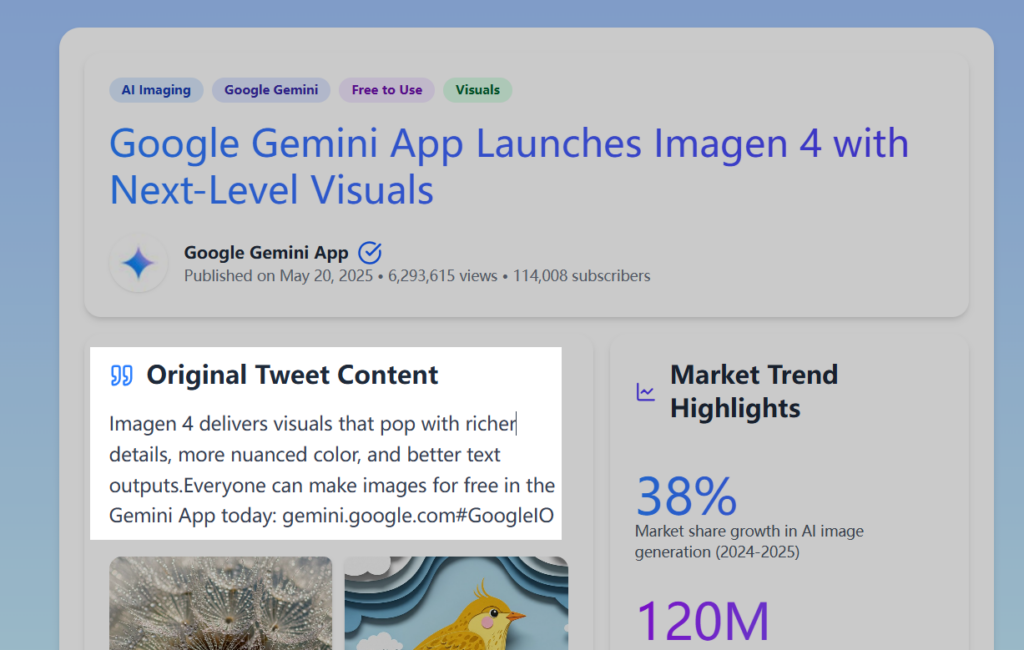Open the Imagen 4 article headline
The width and height of the screenshot is (1024, 650).
pyautogui.click(x=508, y=166)
